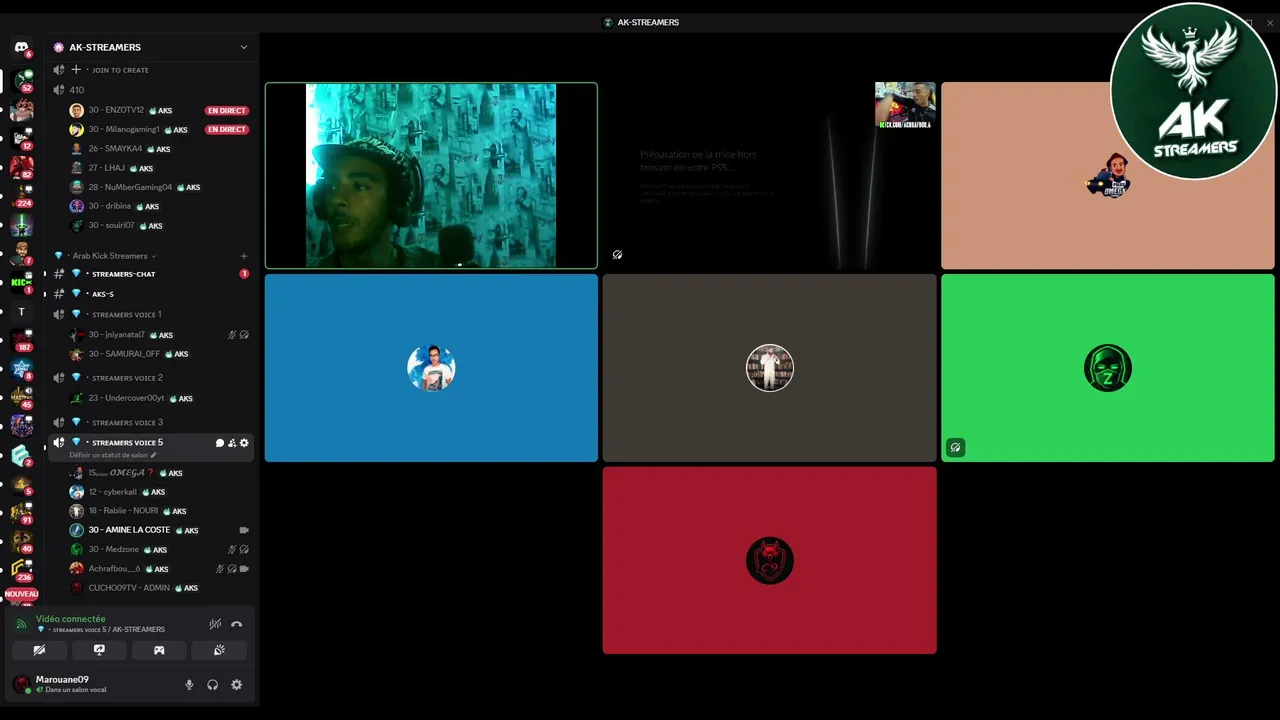Screen dimensions: 1280x720
Task: Open the server icon with 224 badge
Action: (x=21, y=194)
